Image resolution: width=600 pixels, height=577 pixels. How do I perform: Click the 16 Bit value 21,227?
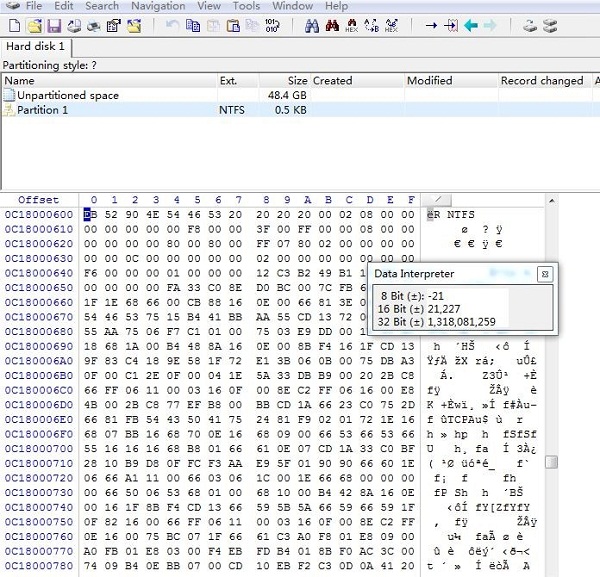pos(444,309)
